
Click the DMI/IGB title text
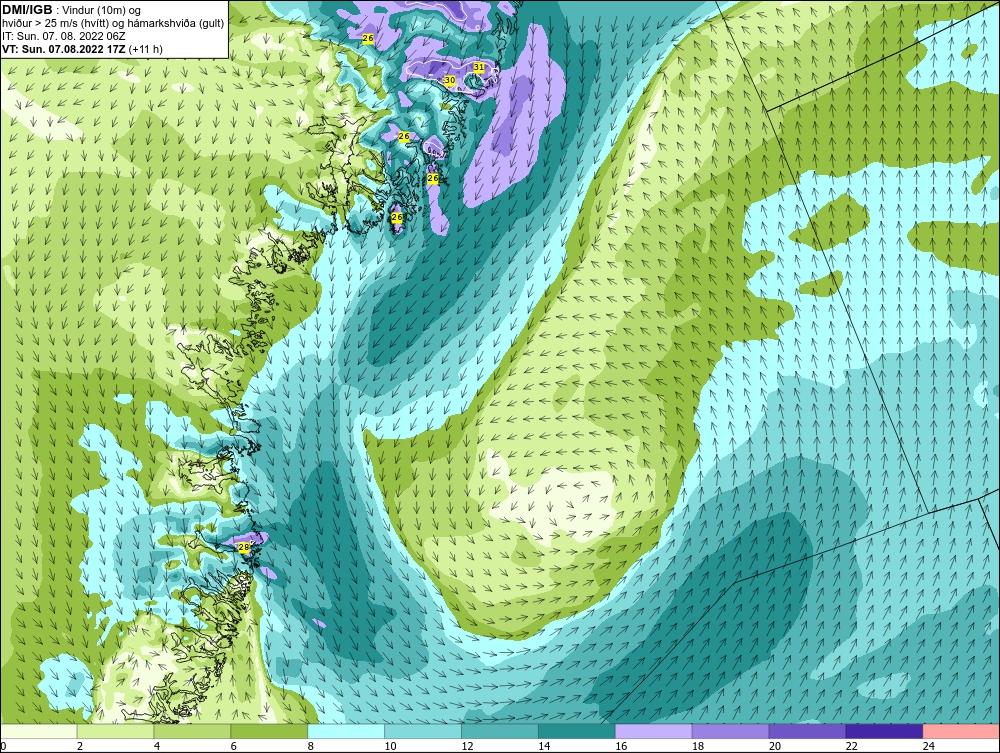[x=27, y=10]
